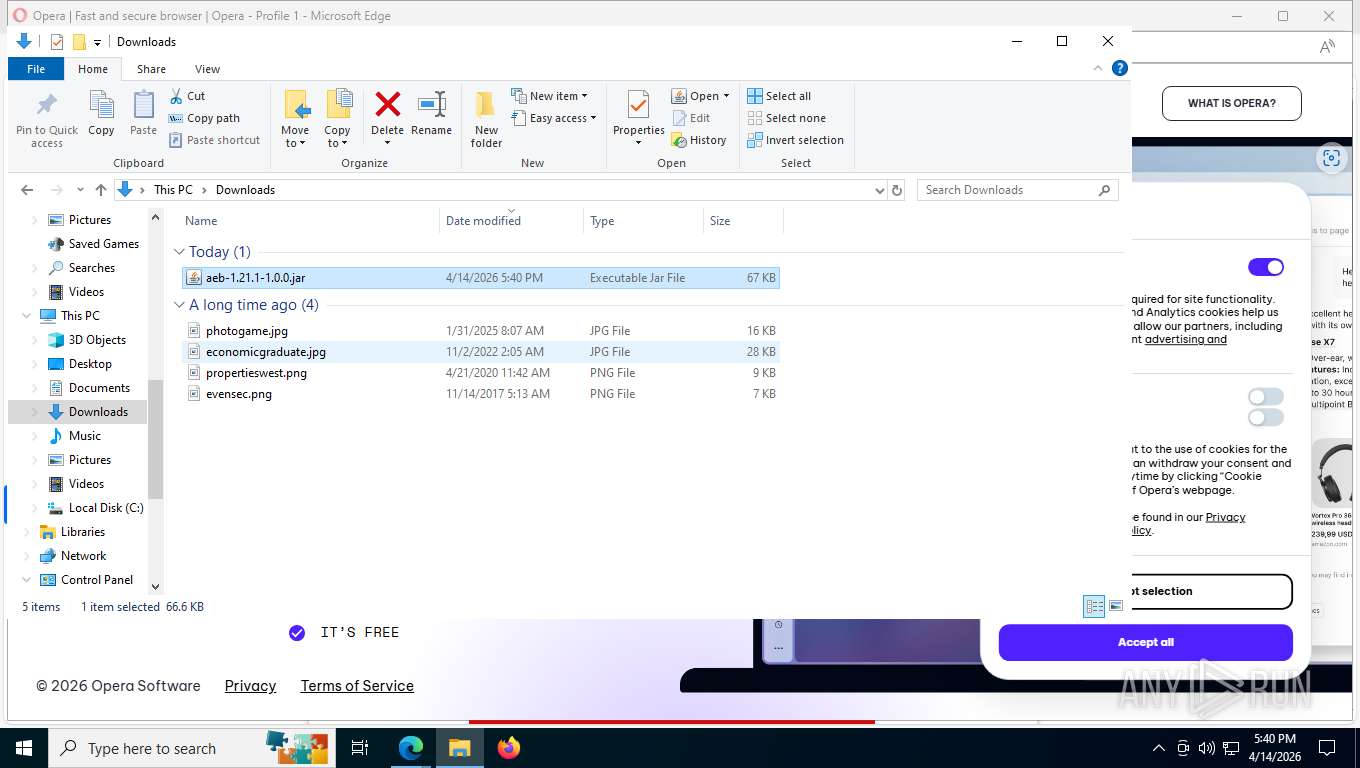The image size is (1360, 768).
Task: Switch to the Share ribbon tab
Action: (x=151, y=69)
